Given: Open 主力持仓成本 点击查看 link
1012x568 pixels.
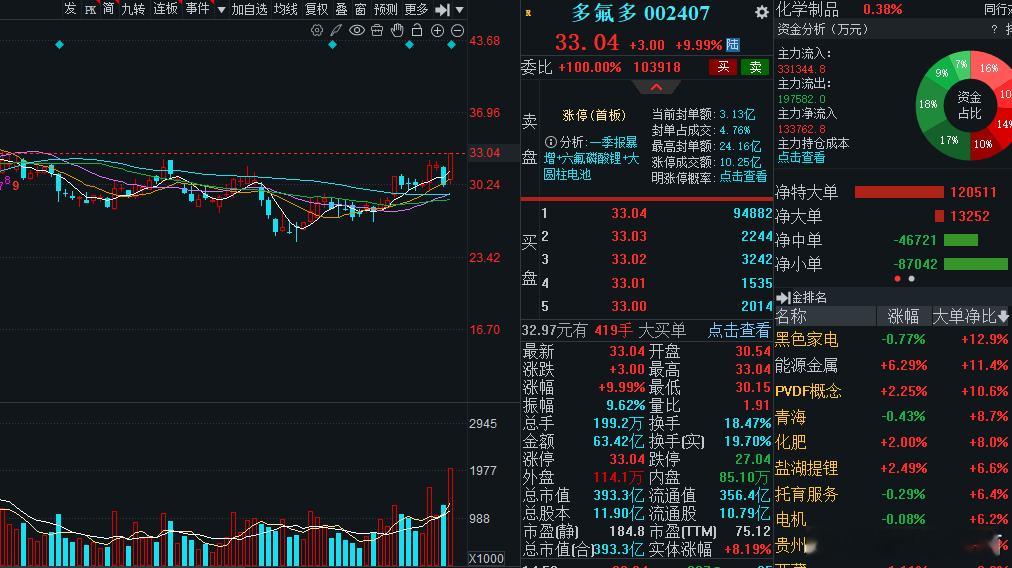Looking at the screenshot, I should (x=801, y=157).
